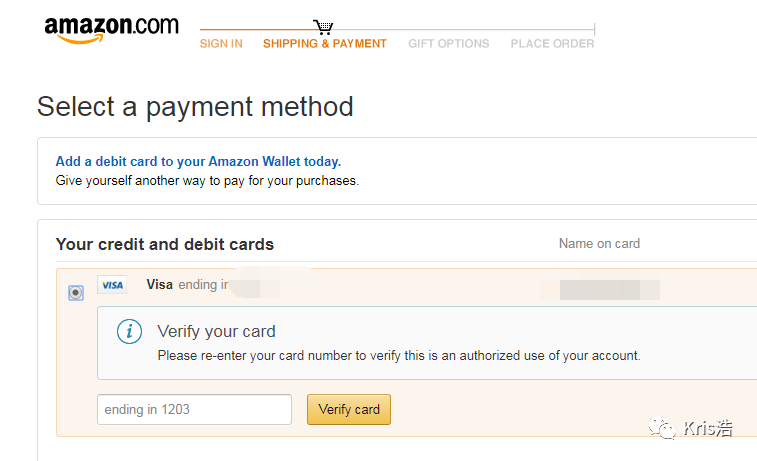Click the shopping cart progress icon
Image resolution: width=757 pixels, height=461 pixels.
coord(323,27)
